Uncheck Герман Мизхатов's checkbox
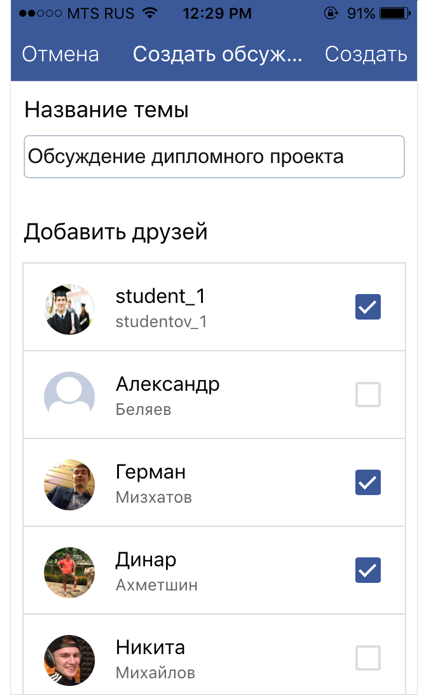This screenshot has width=428, height=695. 368,482
